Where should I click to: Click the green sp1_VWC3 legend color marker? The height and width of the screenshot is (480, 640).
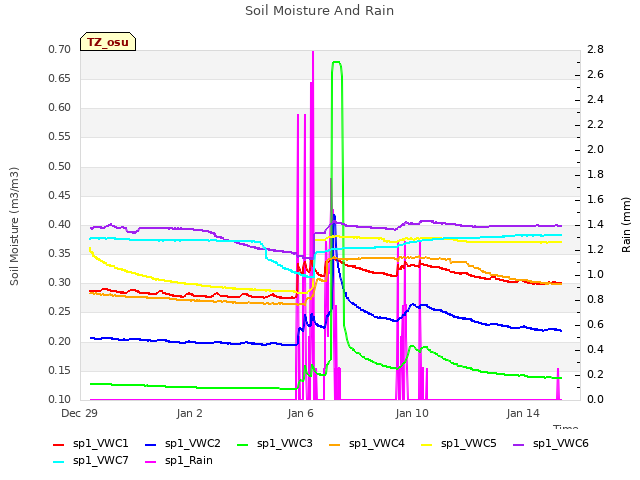(x=243, y=444)
